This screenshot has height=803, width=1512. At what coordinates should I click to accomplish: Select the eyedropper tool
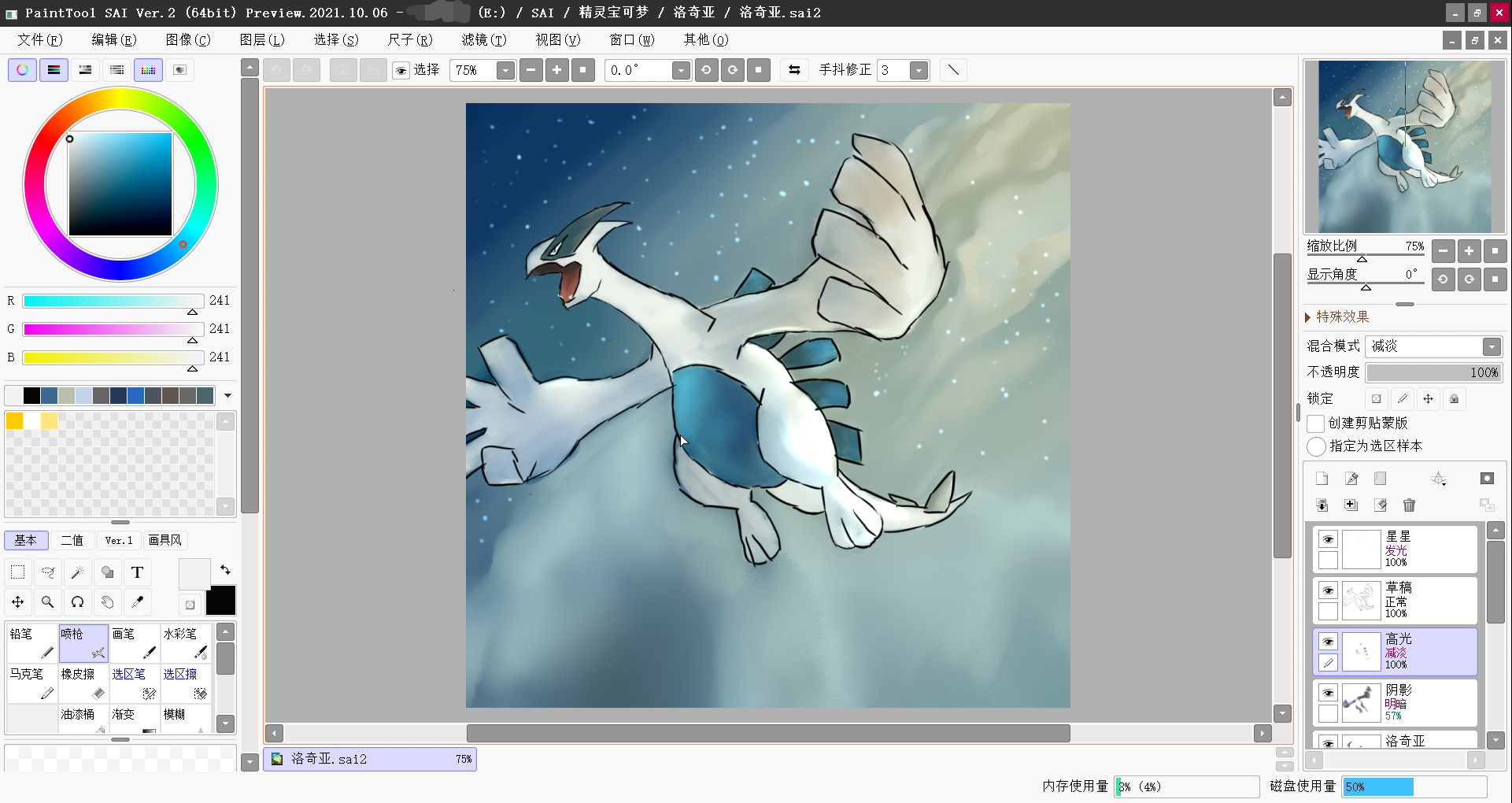point(137,602)
